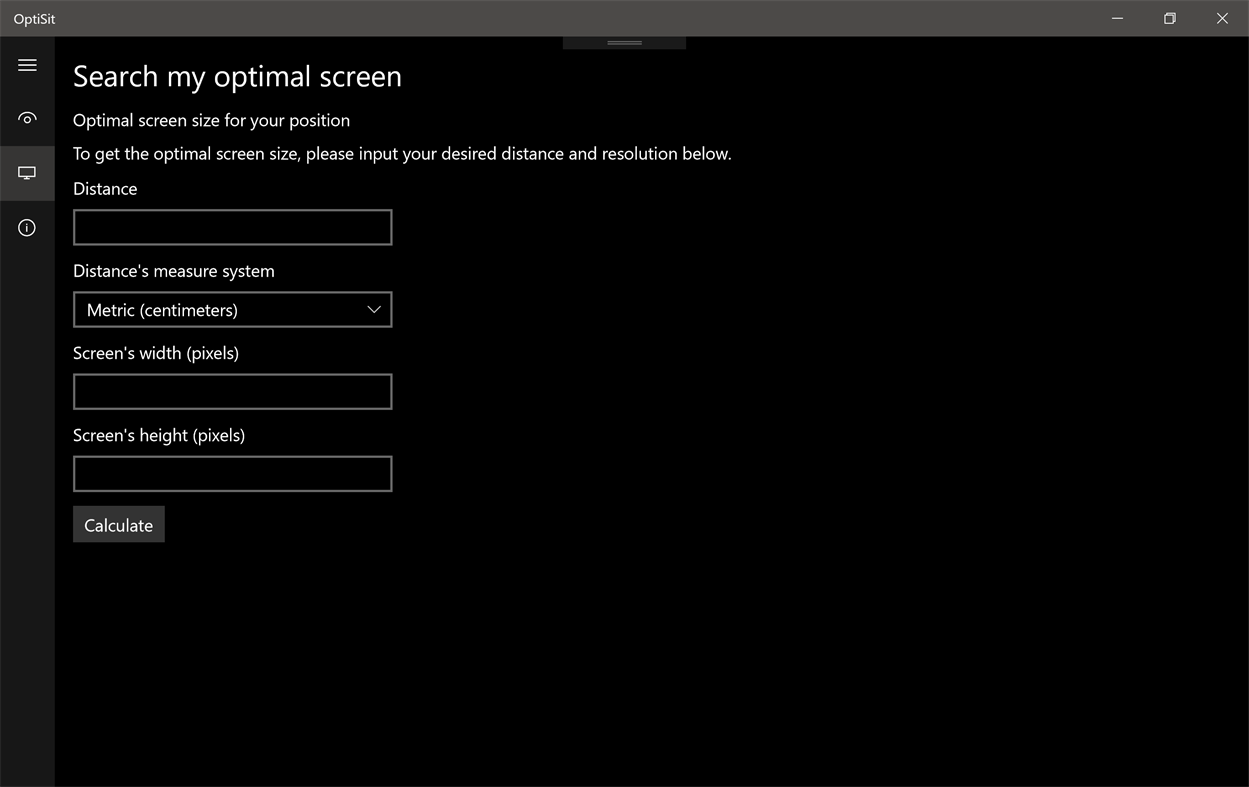Maximize the OptiSit window
The width and height of the screenshot is (1249, 787).
tap(1169, 18)
